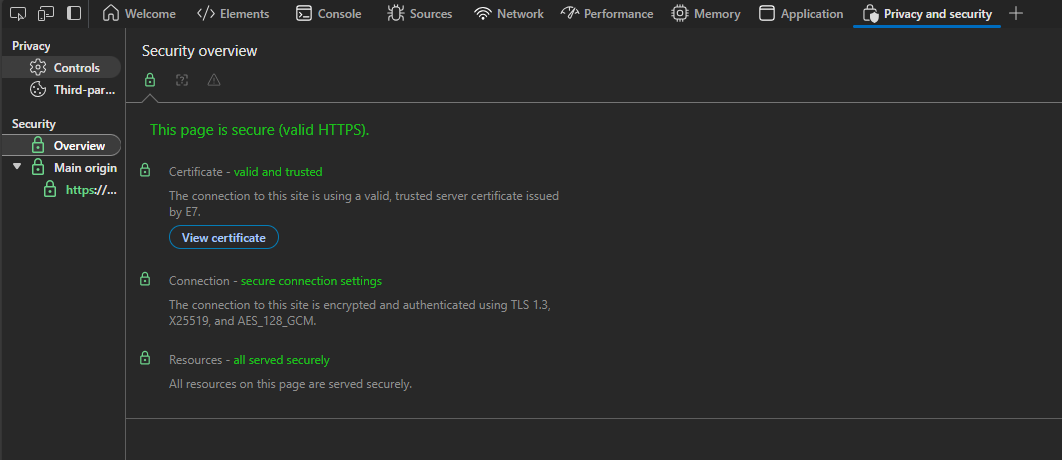
Task: Click the green lock security state icon
Action: pos(150,80)
